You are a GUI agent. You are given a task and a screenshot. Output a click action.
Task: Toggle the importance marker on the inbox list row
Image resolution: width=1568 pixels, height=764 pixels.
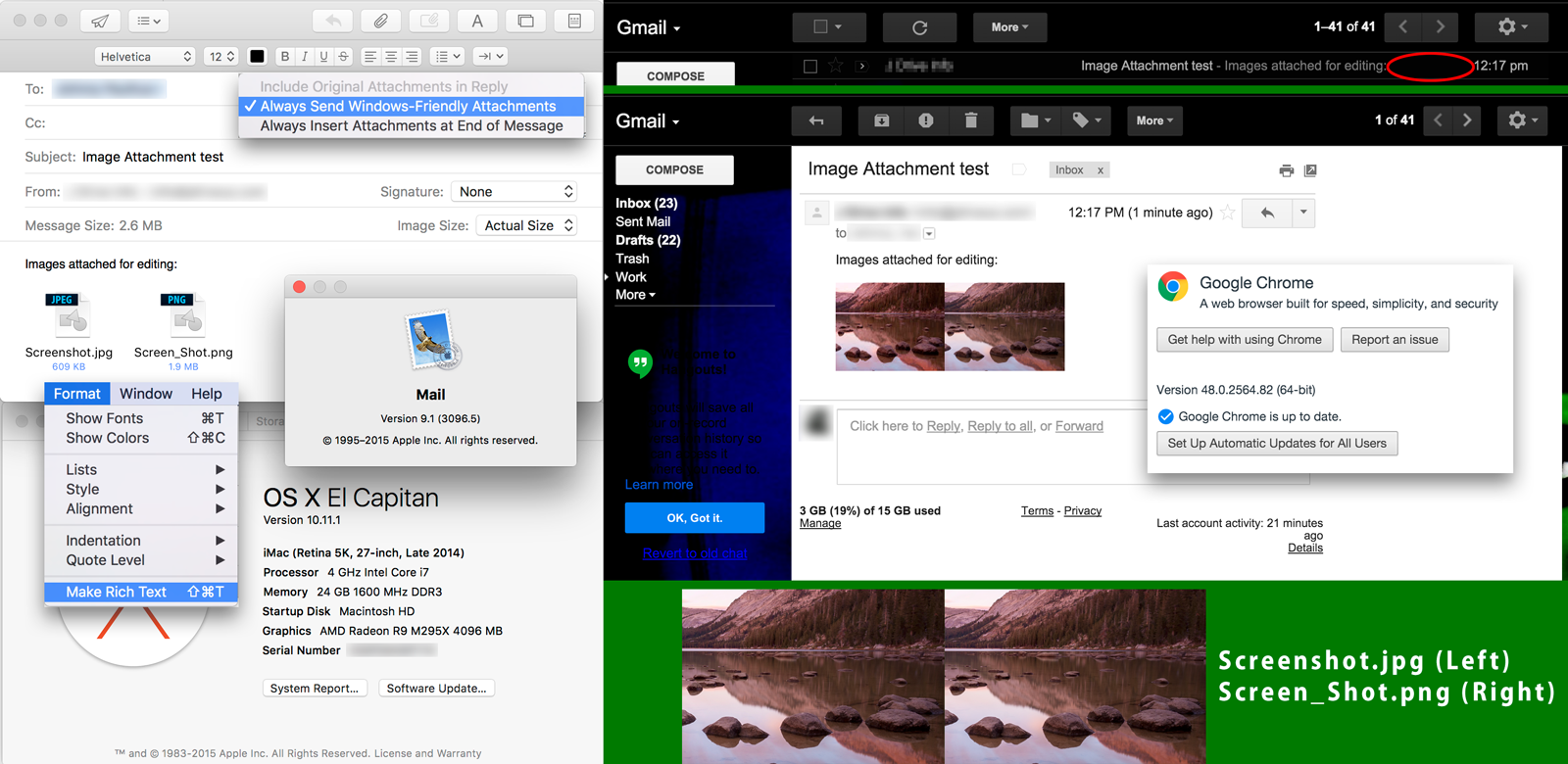pos(861,67)
